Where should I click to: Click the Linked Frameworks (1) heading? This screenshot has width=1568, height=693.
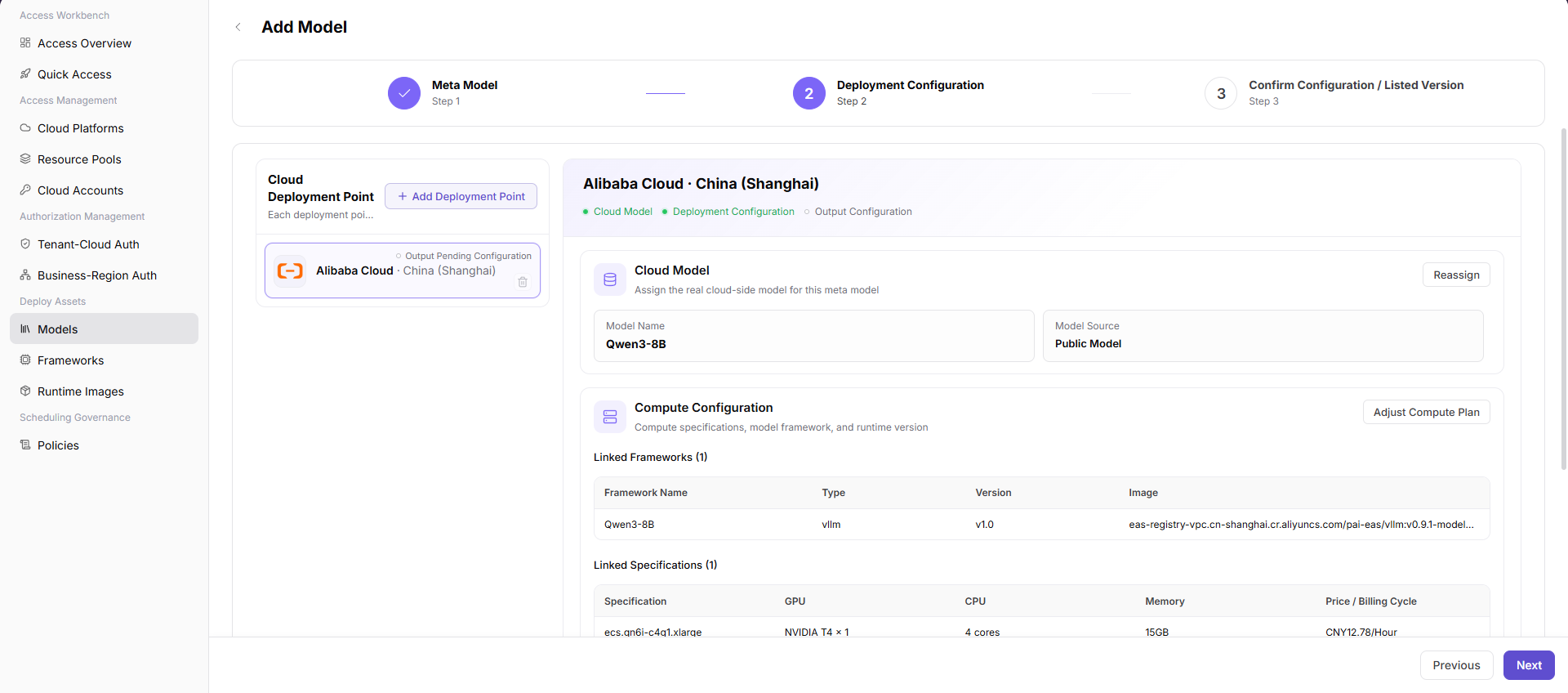click(x=650, y=458)
